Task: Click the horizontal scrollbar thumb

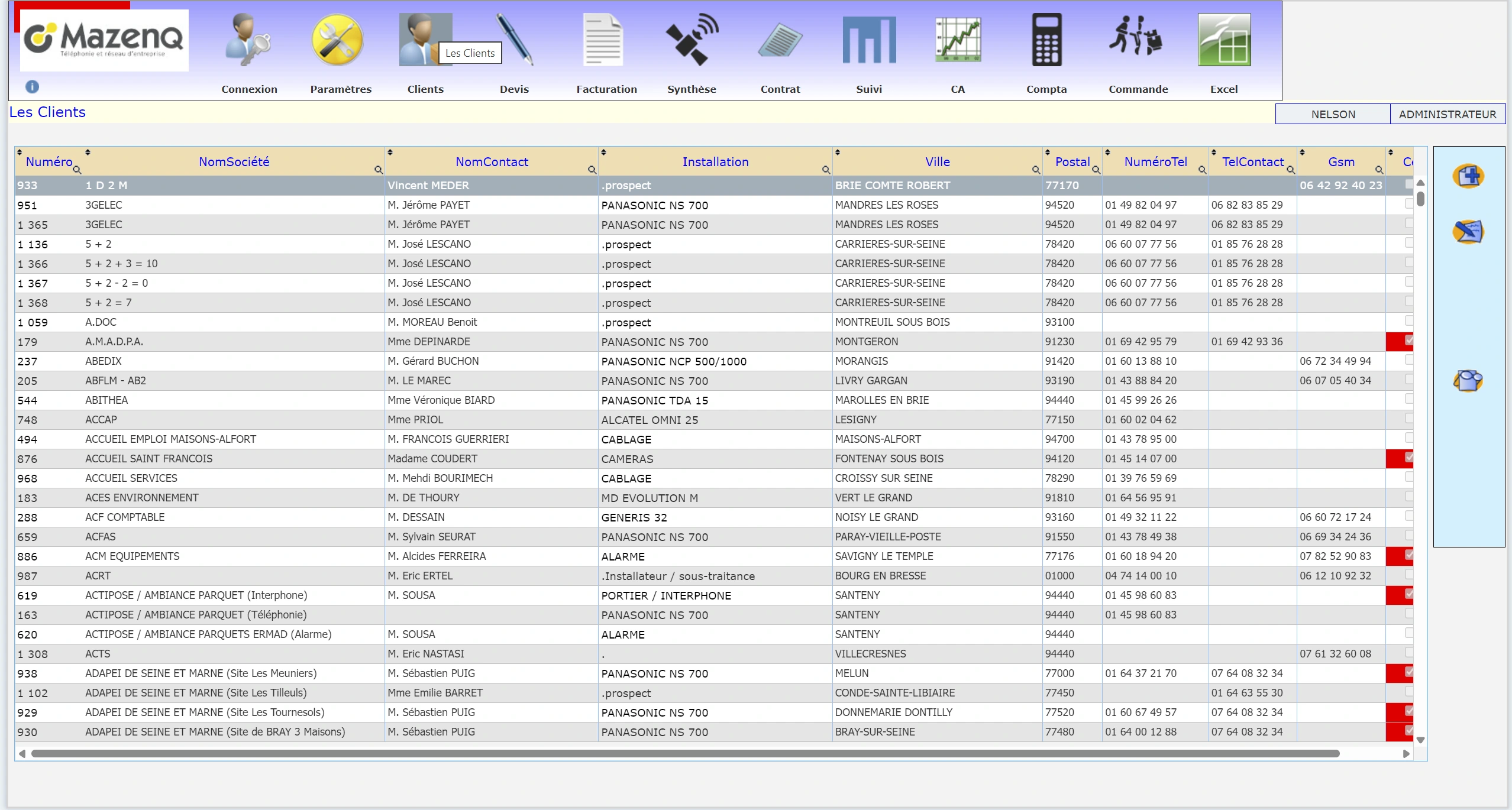Action: [x=685, y=754]
